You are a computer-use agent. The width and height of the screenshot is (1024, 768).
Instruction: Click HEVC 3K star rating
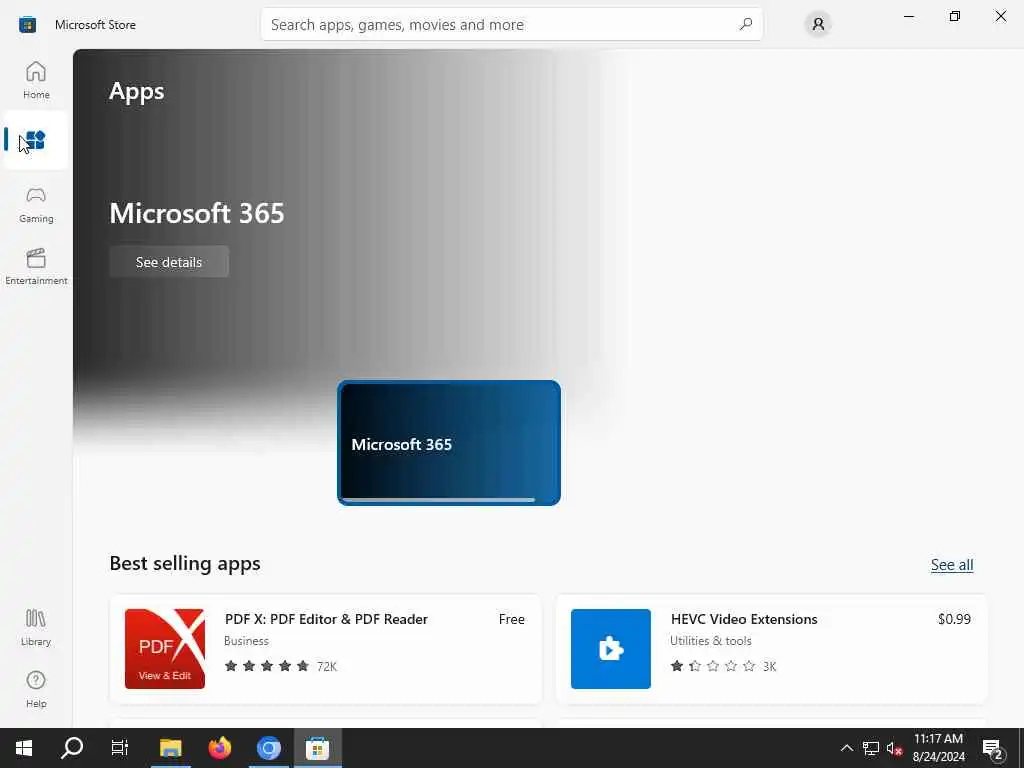[724, 666]
